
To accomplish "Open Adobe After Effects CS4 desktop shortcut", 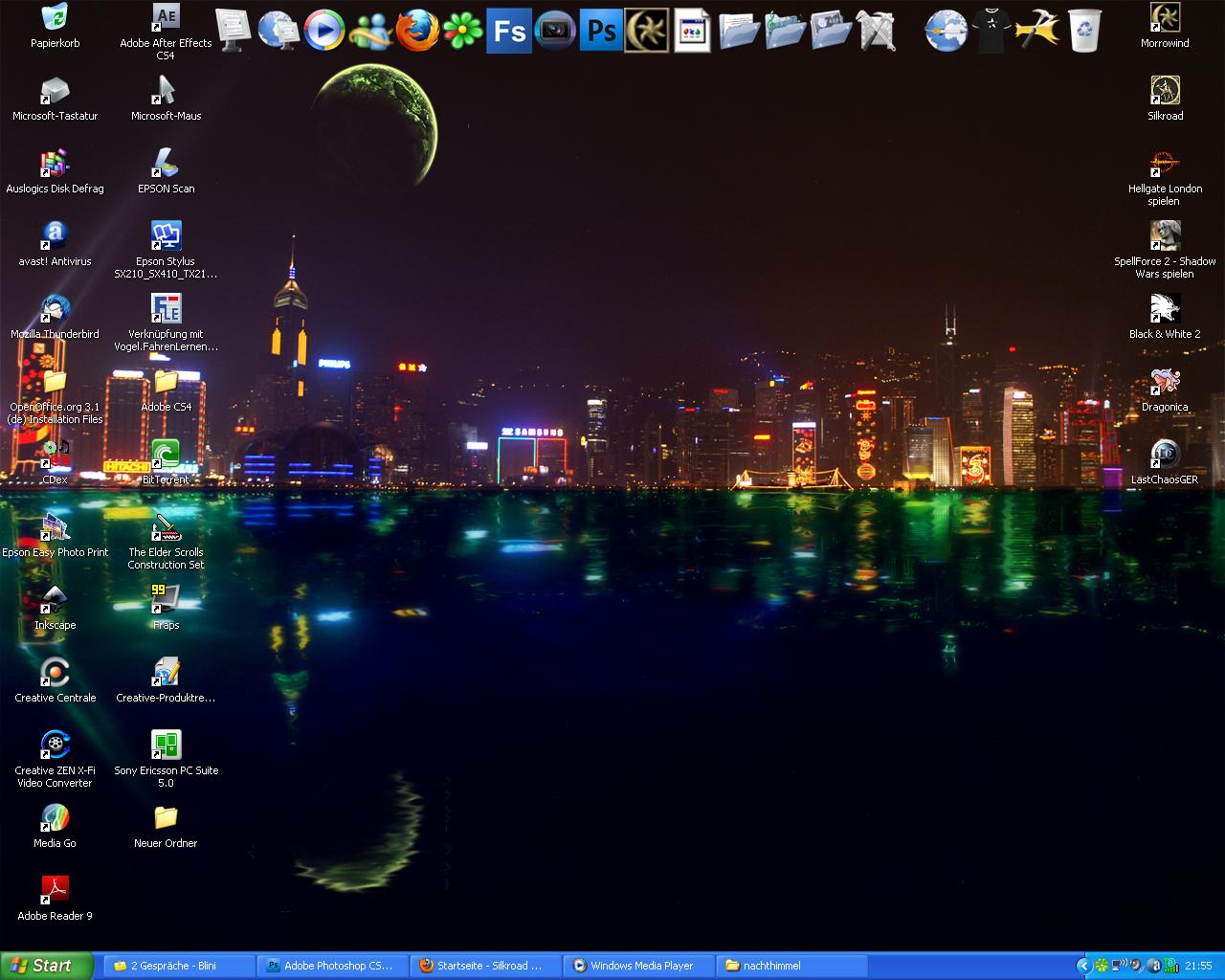I will [x=166, y=18].
